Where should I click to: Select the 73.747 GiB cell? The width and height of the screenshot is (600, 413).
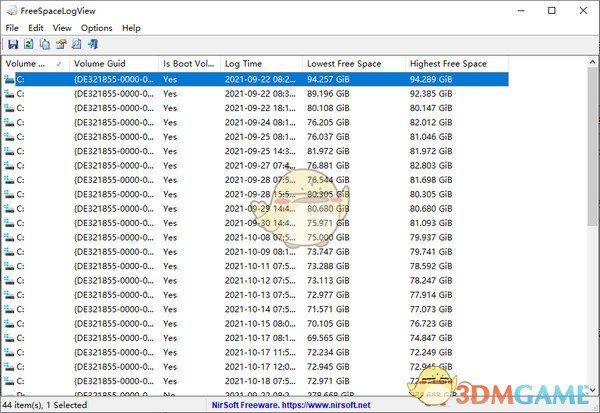click(328, 252)
